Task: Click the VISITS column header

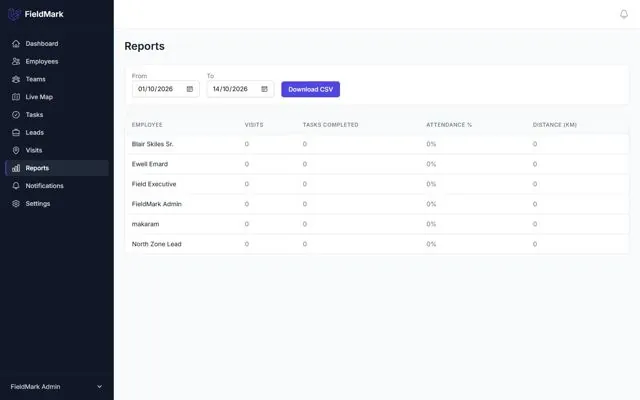Action: (x=254, y=125)
